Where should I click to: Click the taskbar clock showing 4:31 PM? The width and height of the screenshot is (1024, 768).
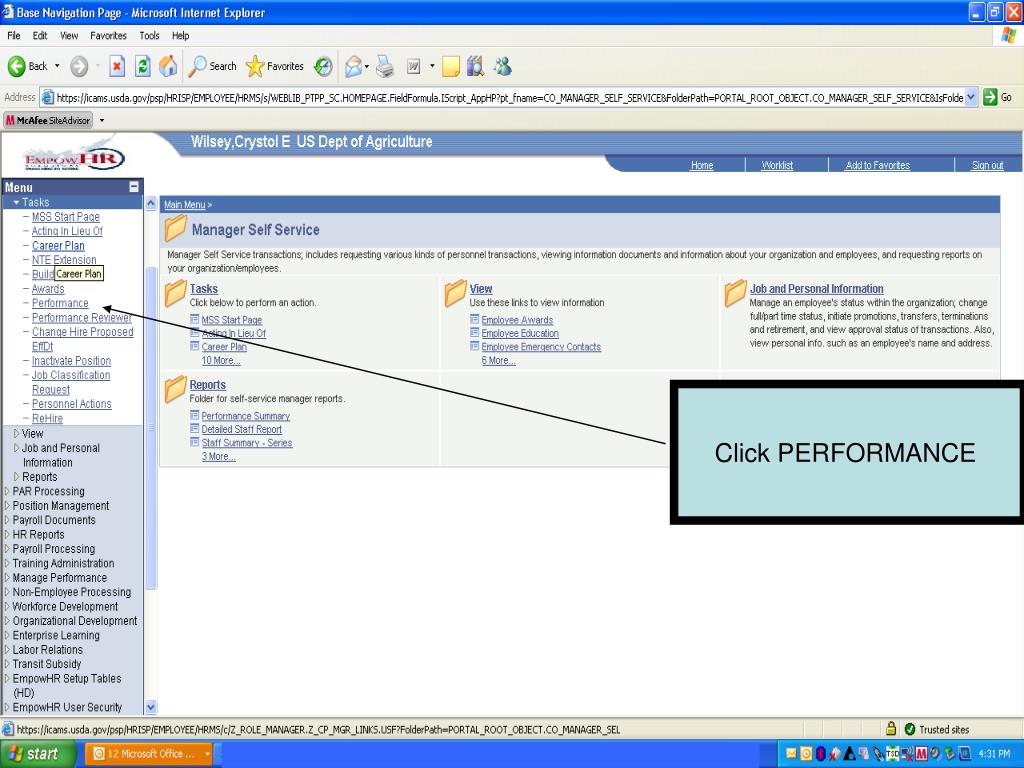pos(994,754)
